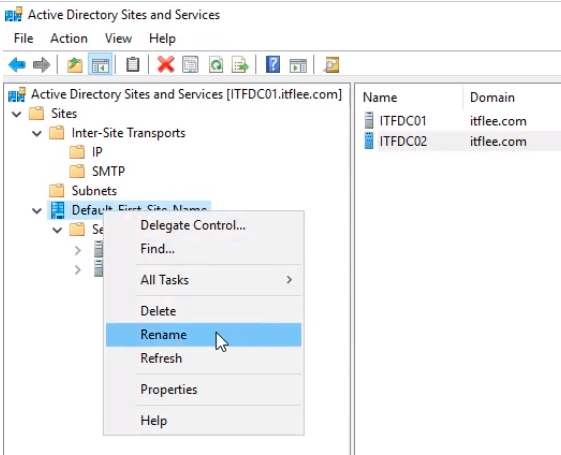Select ITFDC01 name in list
561x455 pixels.
[x=403, y=121]
